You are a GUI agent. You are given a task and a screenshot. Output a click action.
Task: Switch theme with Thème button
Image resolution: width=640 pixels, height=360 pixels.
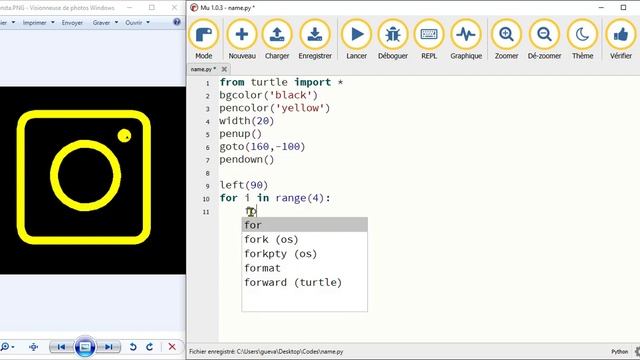click(582, 40)
